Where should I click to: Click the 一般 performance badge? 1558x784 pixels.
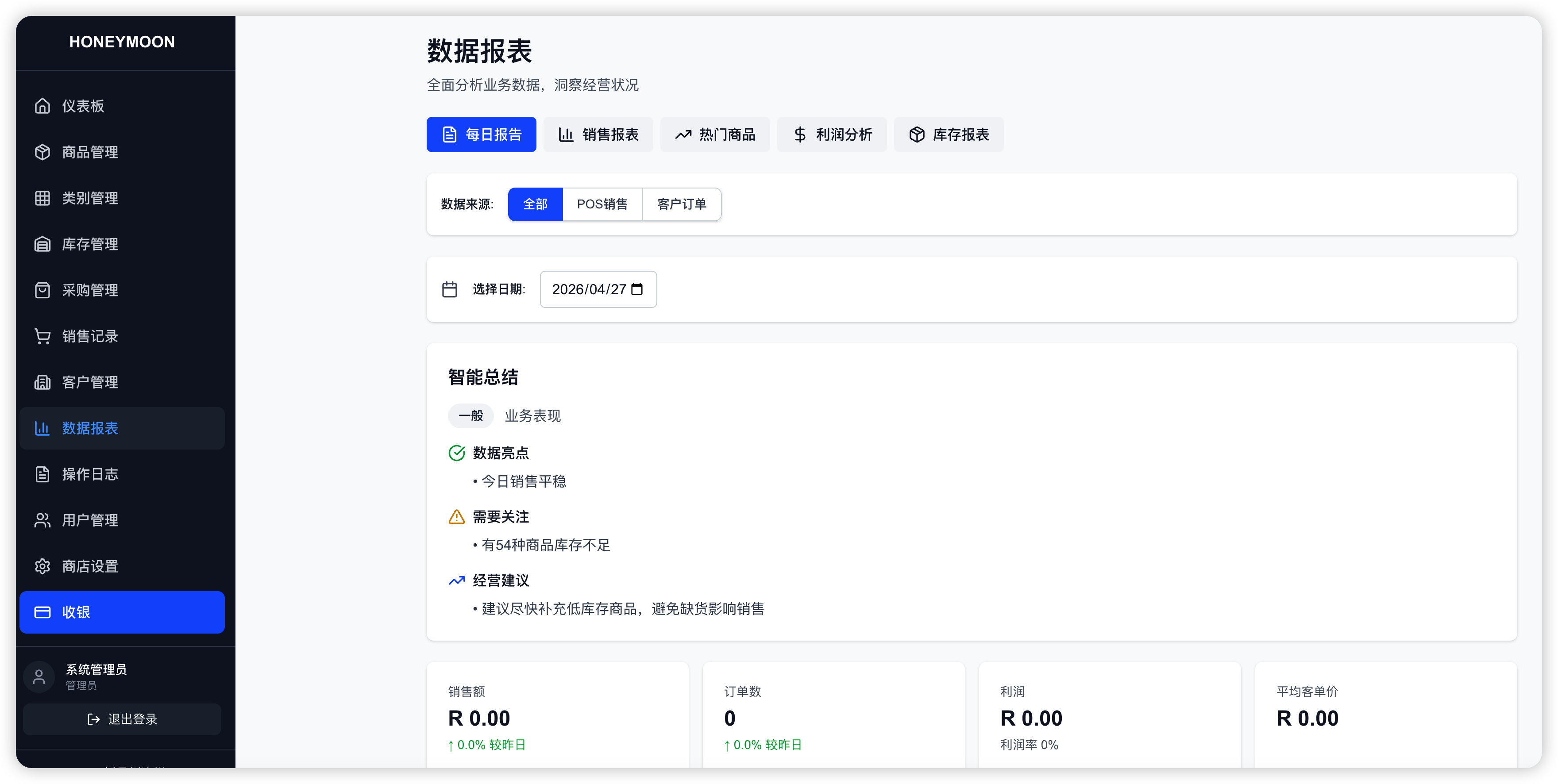click(x=471, y=416)
